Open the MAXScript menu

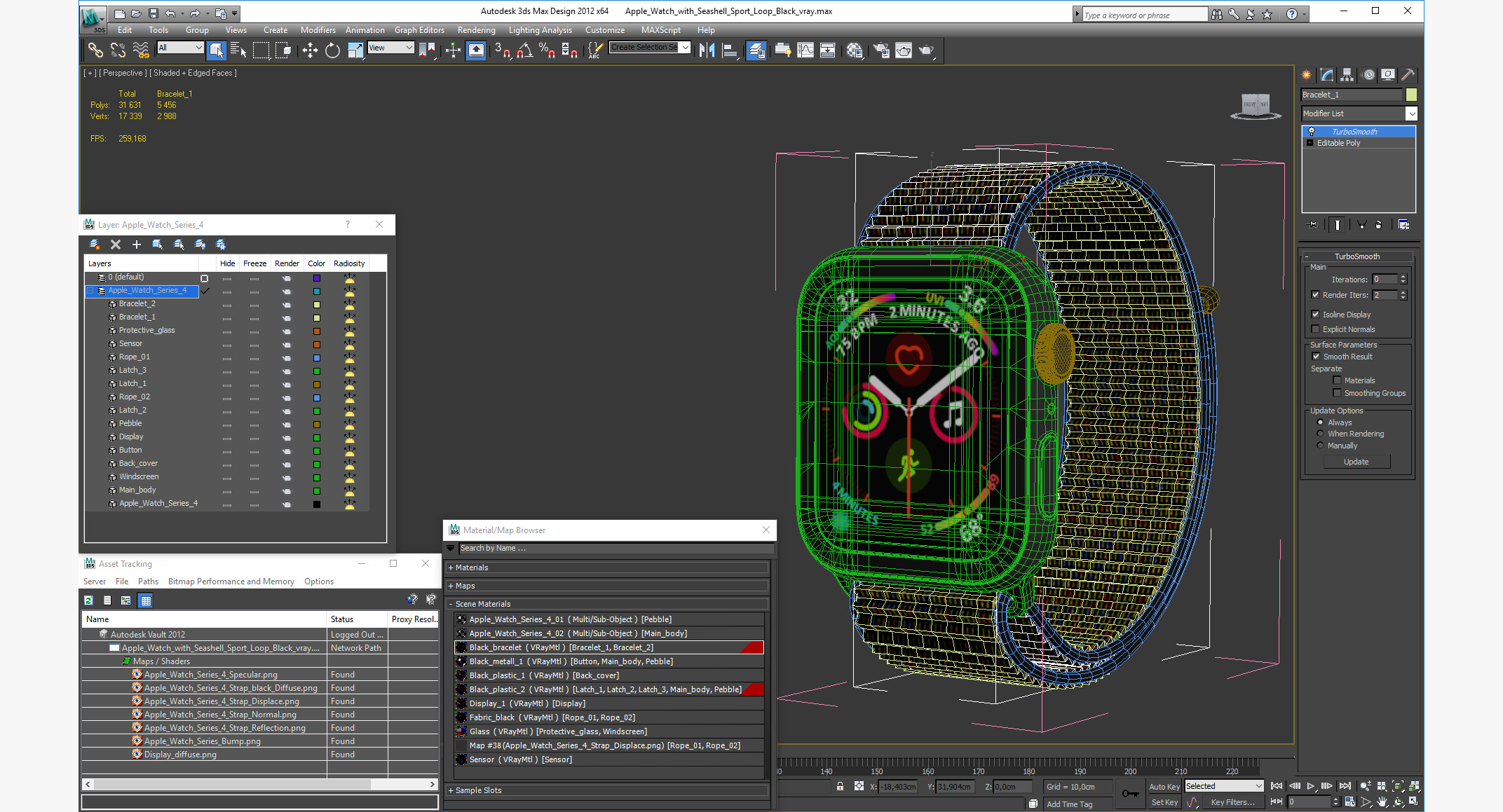pos(660,30)
